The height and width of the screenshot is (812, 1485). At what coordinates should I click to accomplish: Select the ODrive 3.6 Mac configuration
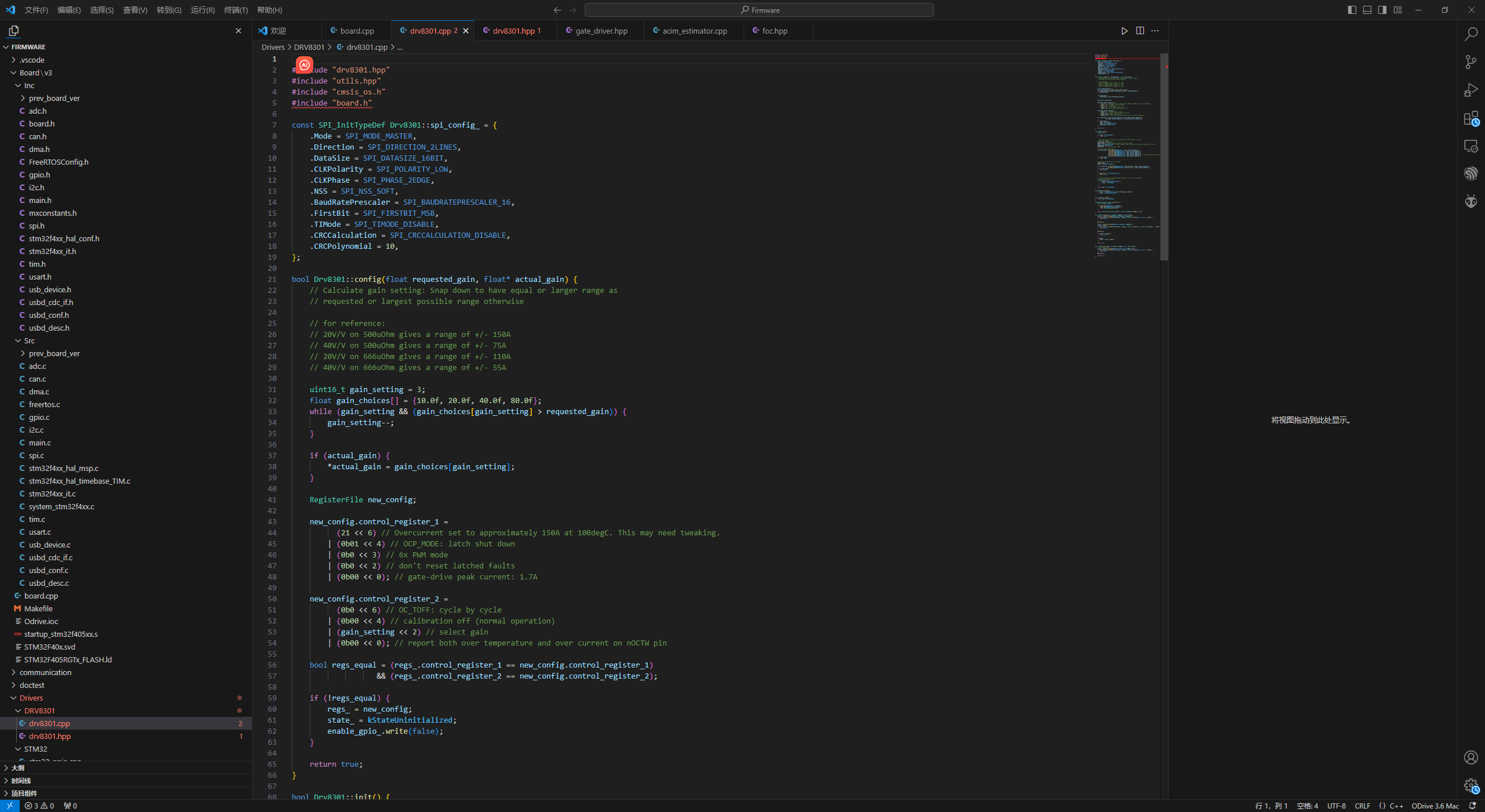(x=1435, y=806)
